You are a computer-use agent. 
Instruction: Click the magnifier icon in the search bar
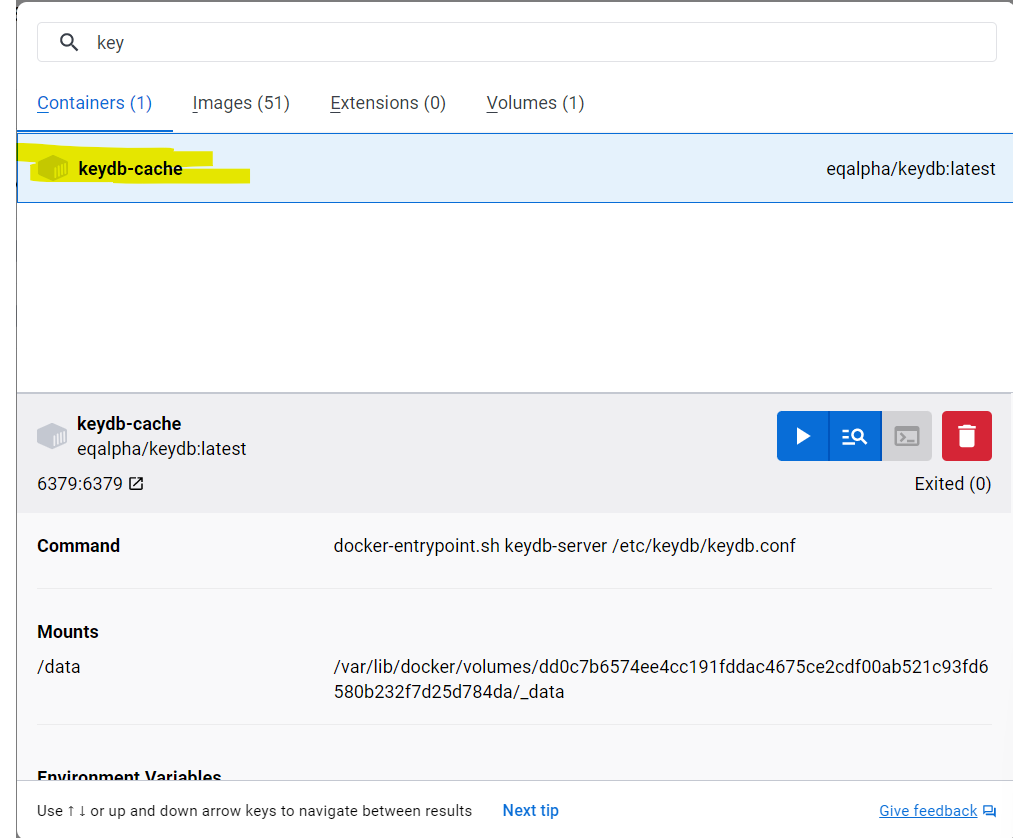68,42
